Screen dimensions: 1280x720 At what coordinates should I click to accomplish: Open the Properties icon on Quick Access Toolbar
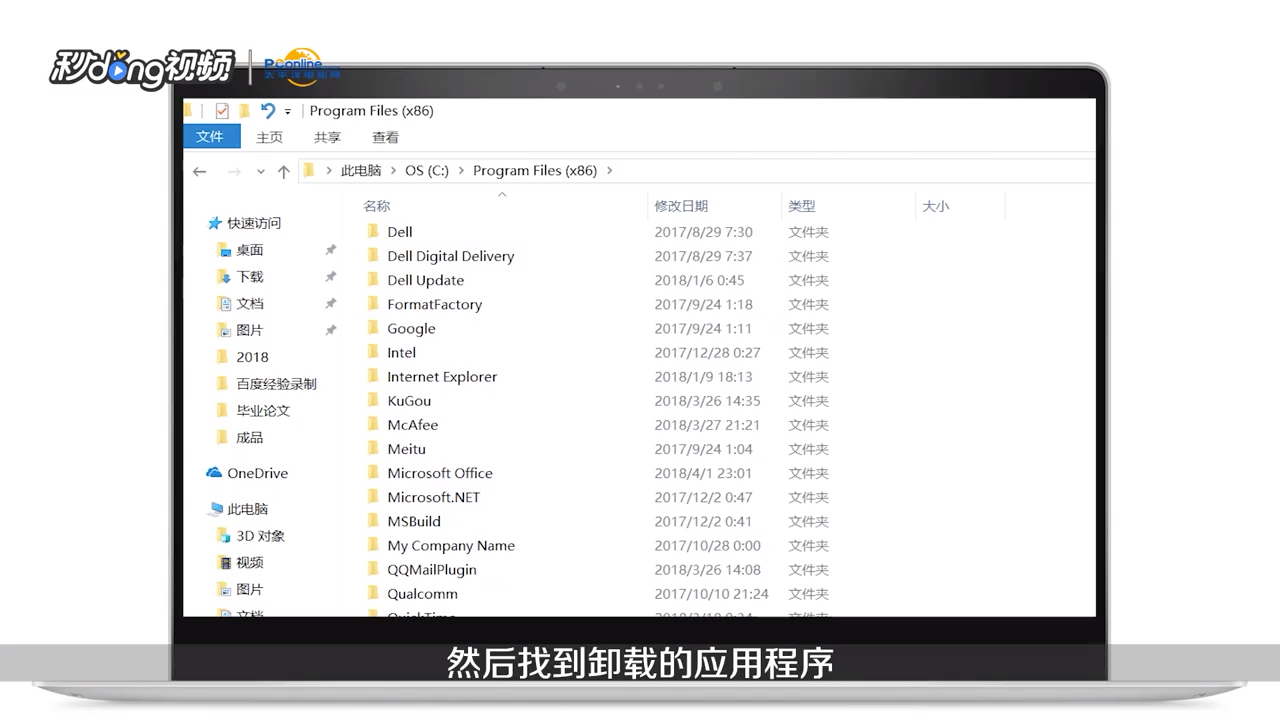(222, 110)
